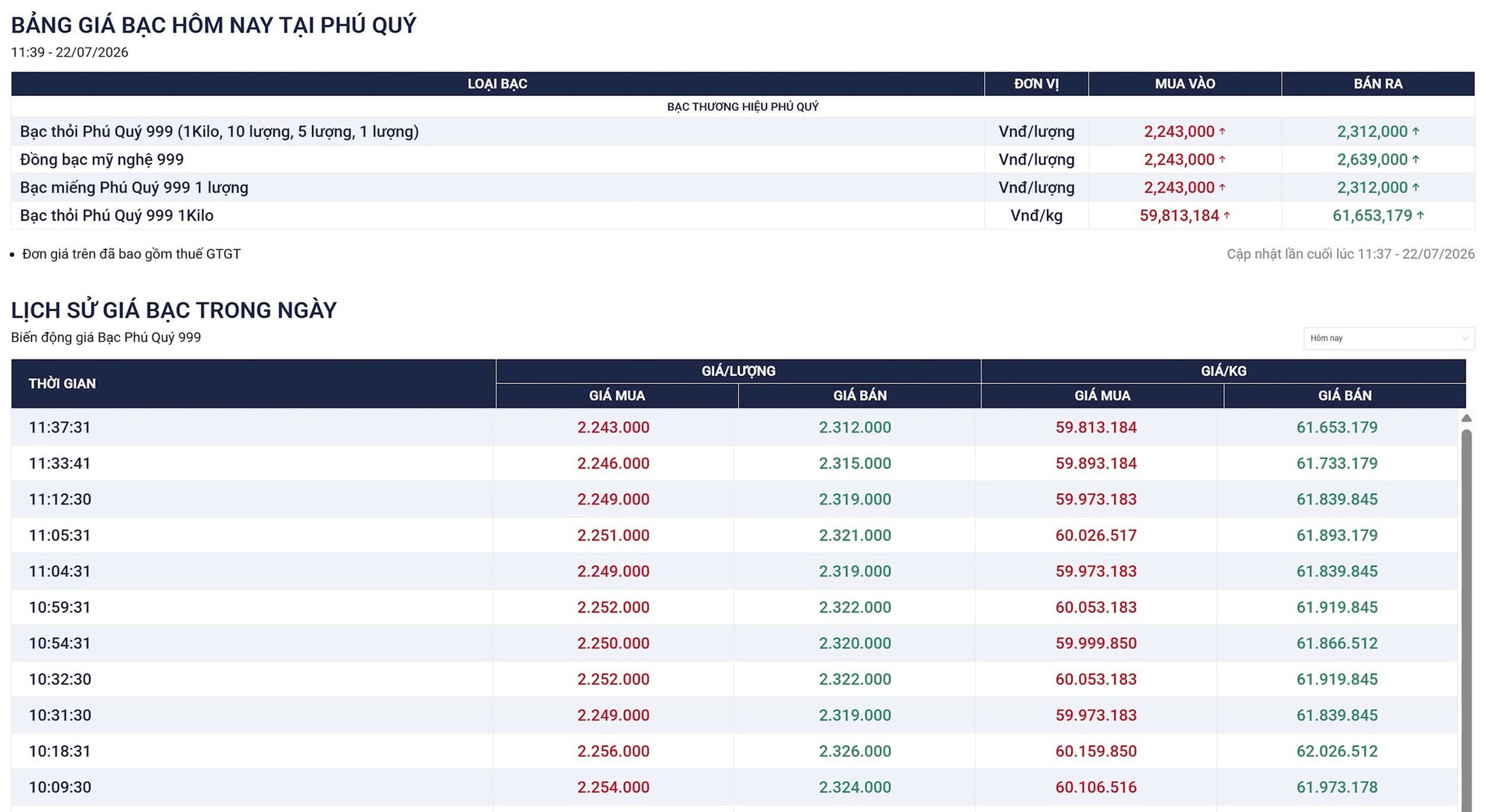
Task: Click up-arrow in first row Mua vào 2,243,000
Action: click(x=1222, y=132)
